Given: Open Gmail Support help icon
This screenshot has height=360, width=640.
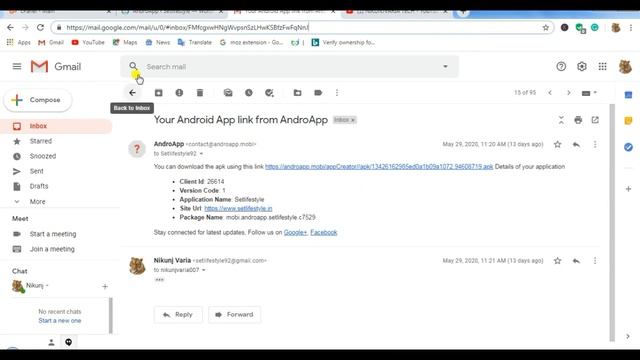Looking at the screenshot, I should click(561, 66).
